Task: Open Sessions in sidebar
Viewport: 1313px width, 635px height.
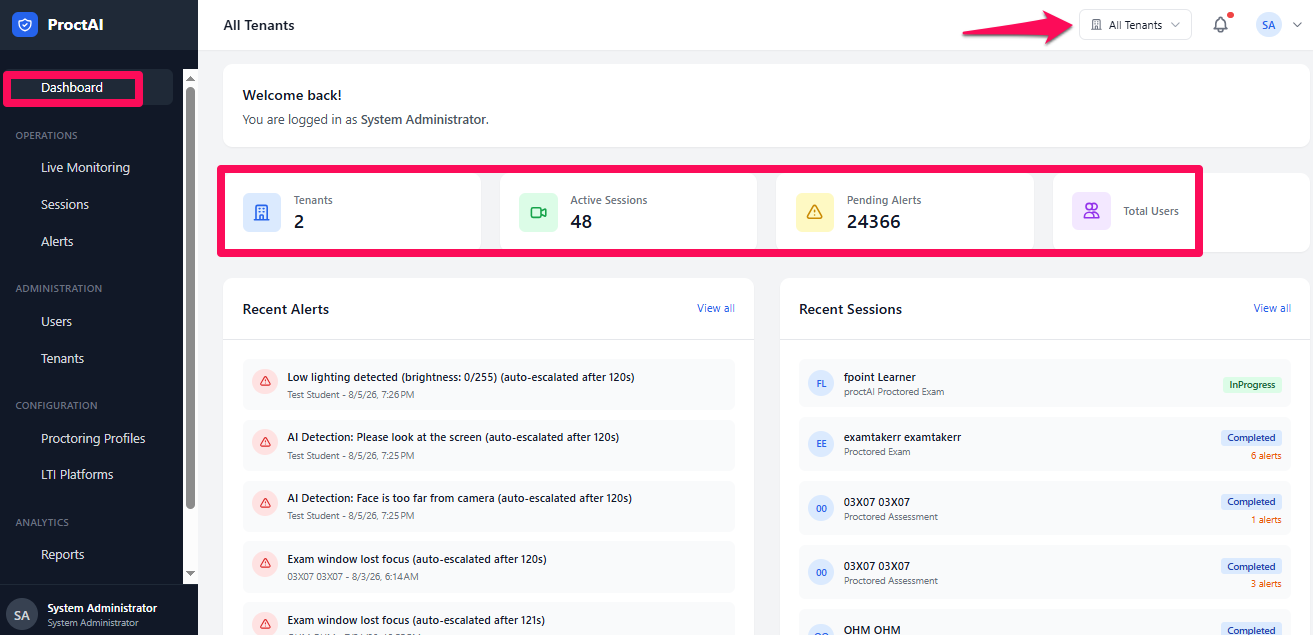Action: pyautogui.click(x=65, y=205)
